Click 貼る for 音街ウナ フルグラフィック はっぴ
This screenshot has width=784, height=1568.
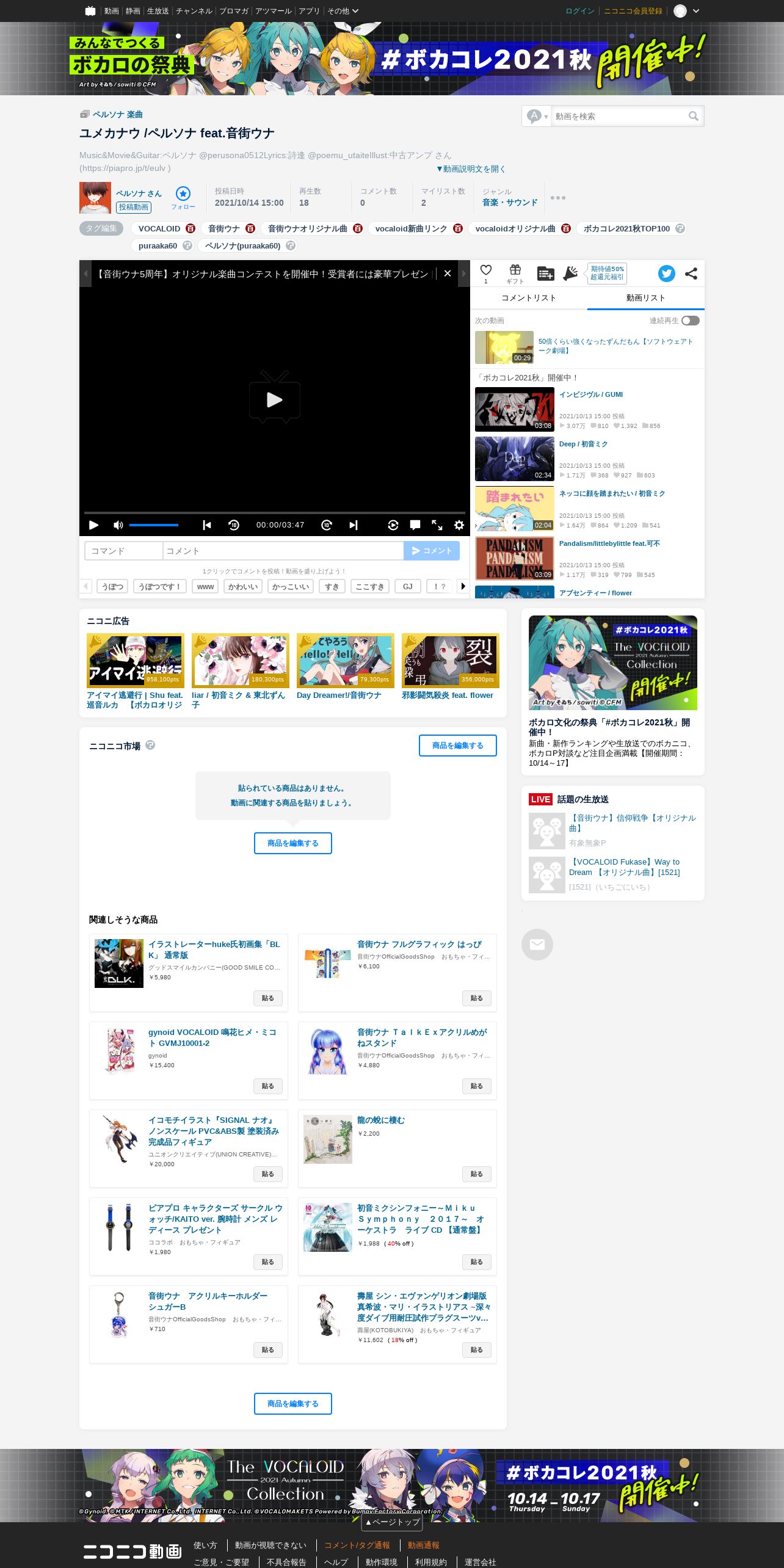tap(477, 998)
